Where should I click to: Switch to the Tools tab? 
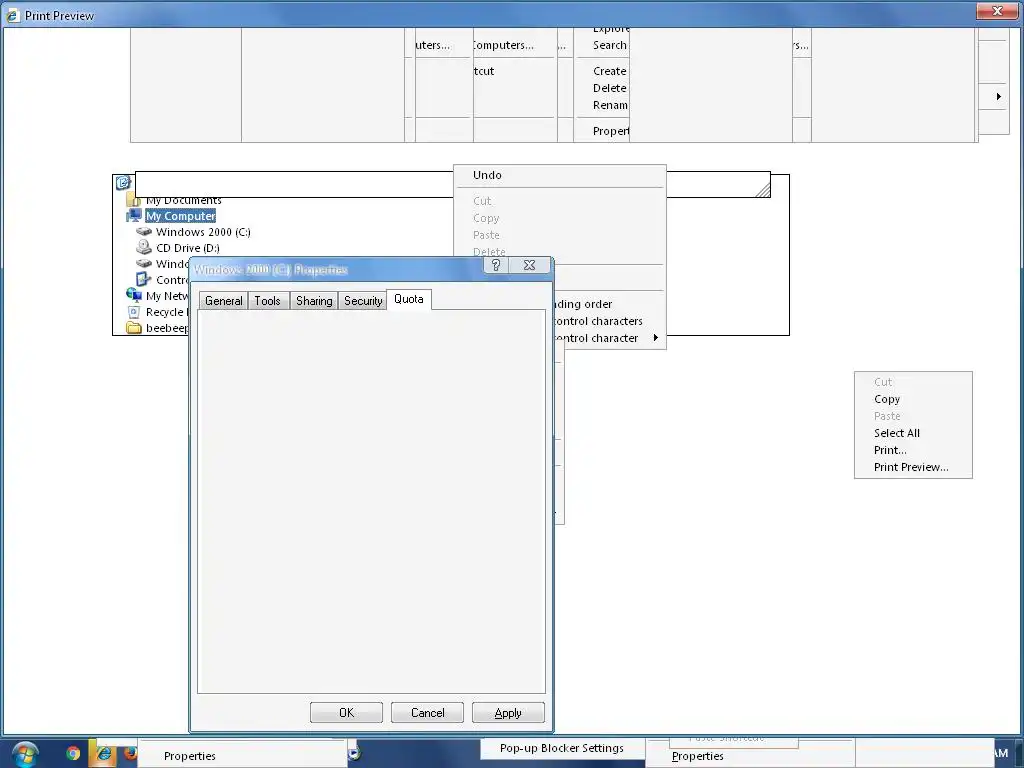click(x=268, y=301)
